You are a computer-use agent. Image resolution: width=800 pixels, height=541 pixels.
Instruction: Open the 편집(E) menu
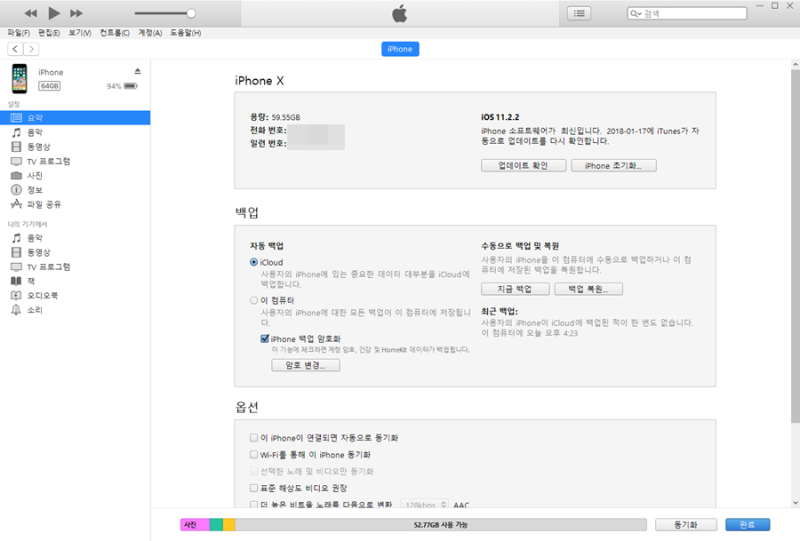point(49,33)
